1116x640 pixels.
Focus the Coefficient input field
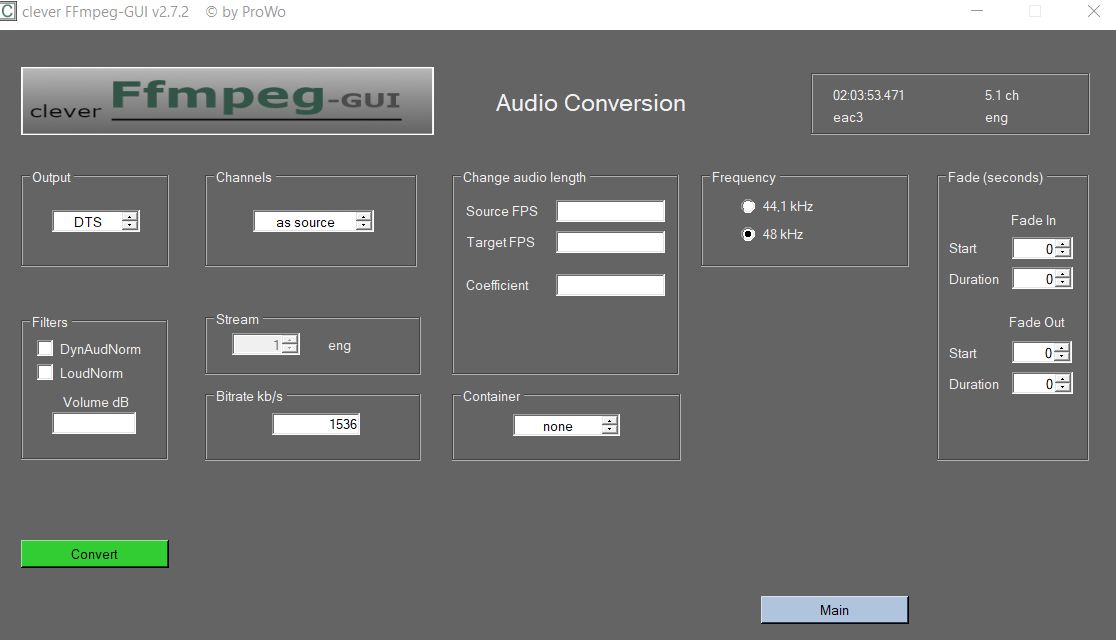point(610,286)
